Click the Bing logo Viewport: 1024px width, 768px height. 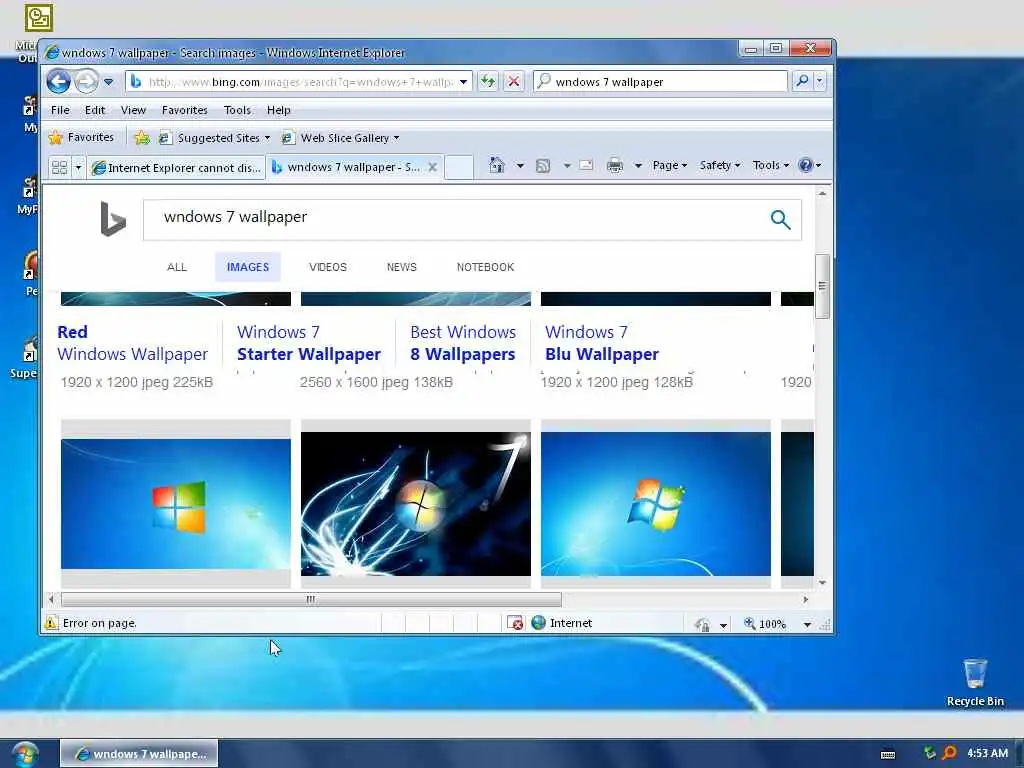click(x=112, y=219)
